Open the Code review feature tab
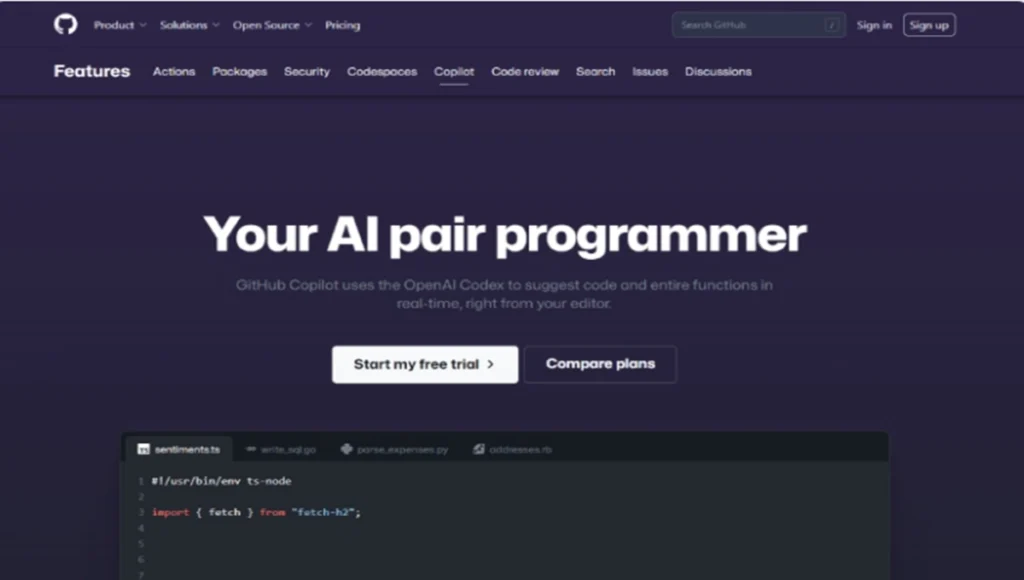 [525, 71]
